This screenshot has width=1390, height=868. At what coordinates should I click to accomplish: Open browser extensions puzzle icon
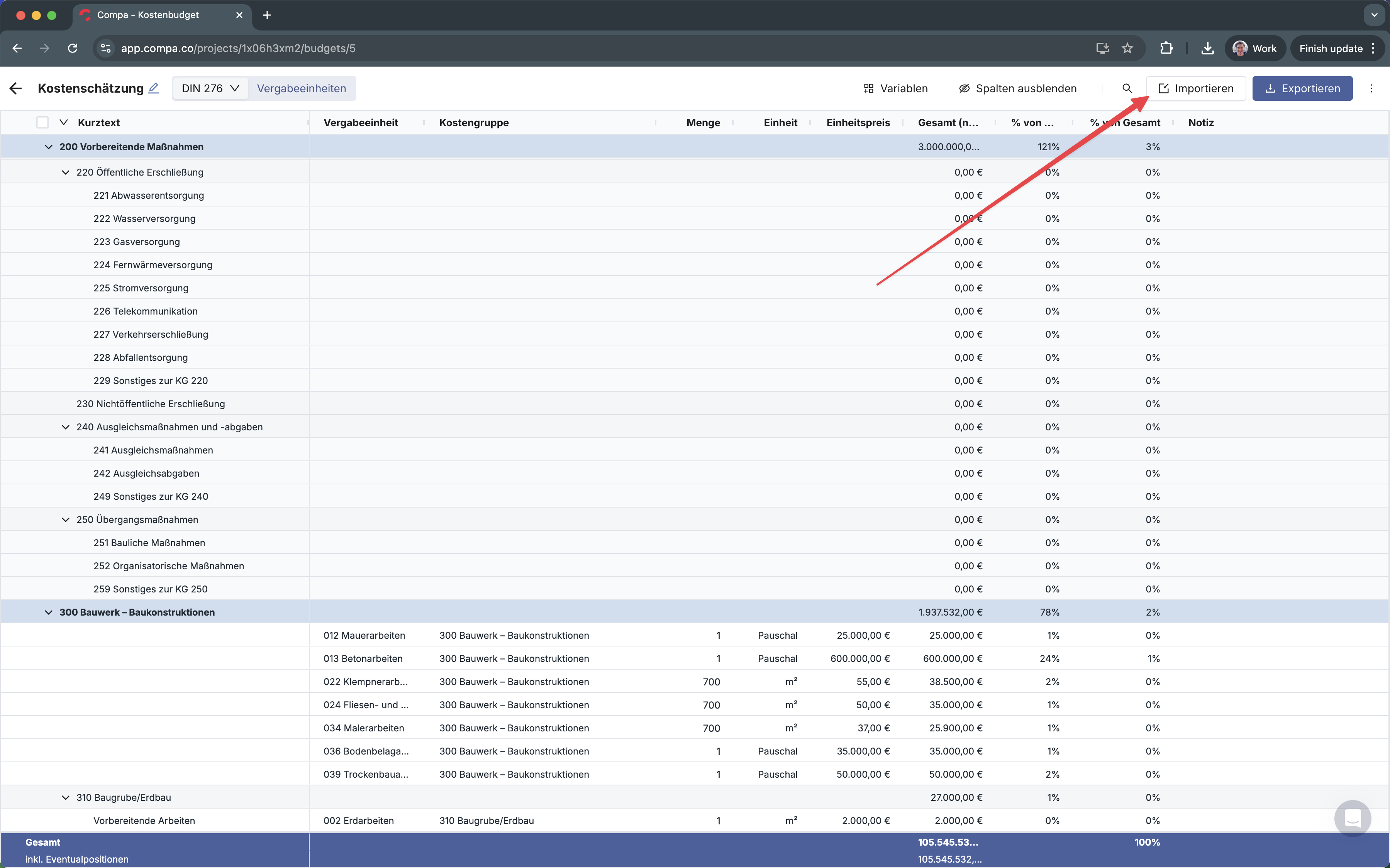coord(1166,48)
